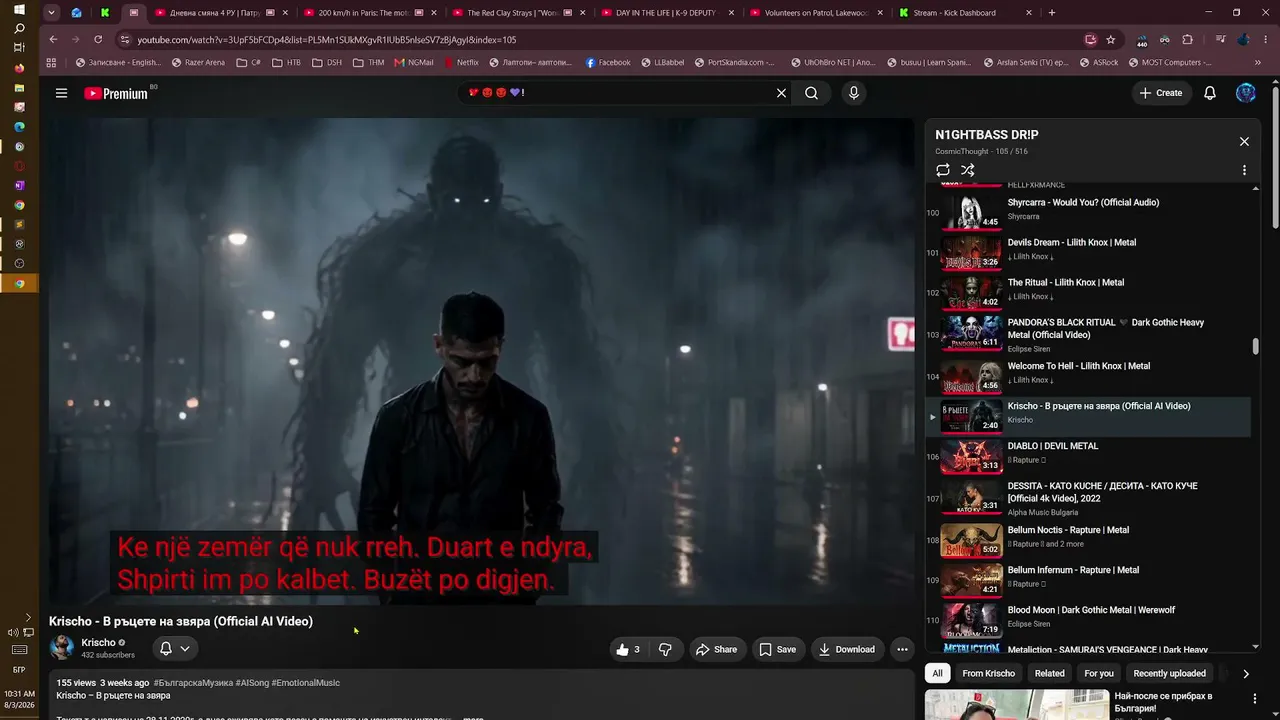Open Krischo channel avatar
The height and width of the screenshot is (720, 1280).
coord(62,648)
